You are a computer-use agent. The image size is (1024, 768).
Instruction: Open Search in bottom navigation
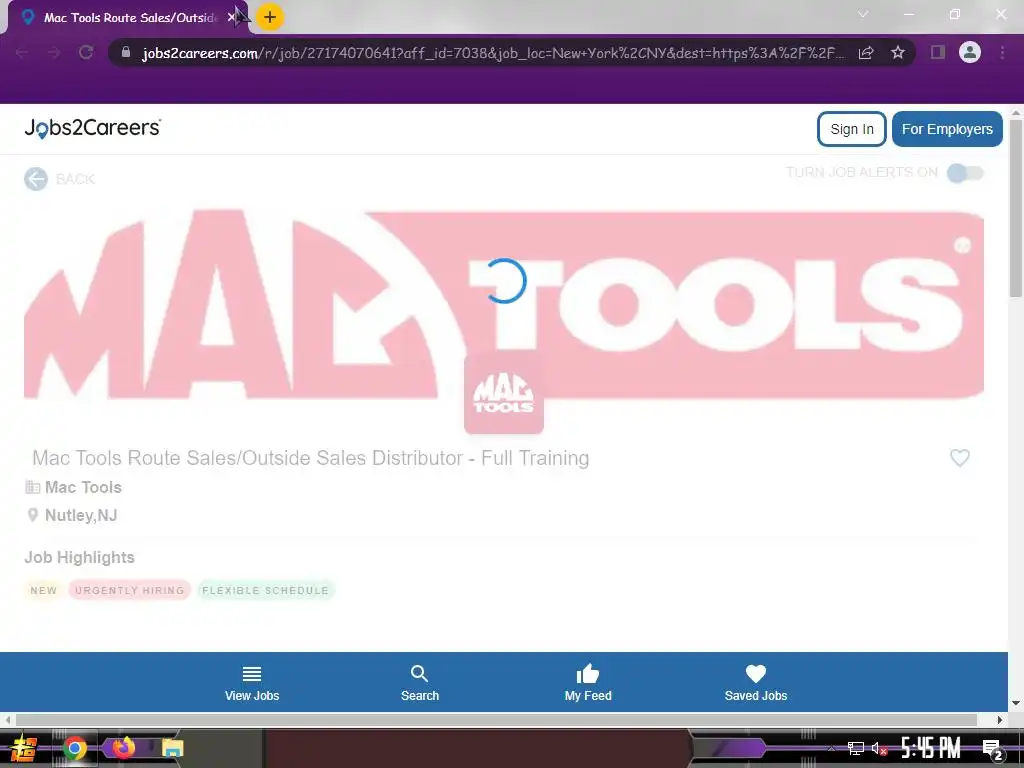pos(420,683)
